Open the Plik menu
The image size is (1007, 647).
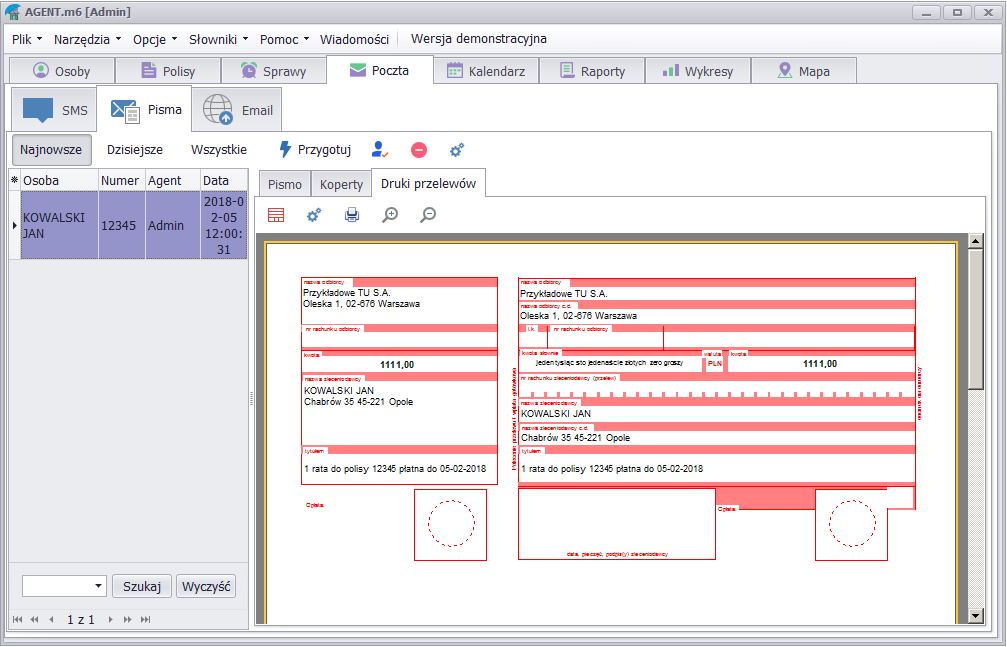pos(27,39)
